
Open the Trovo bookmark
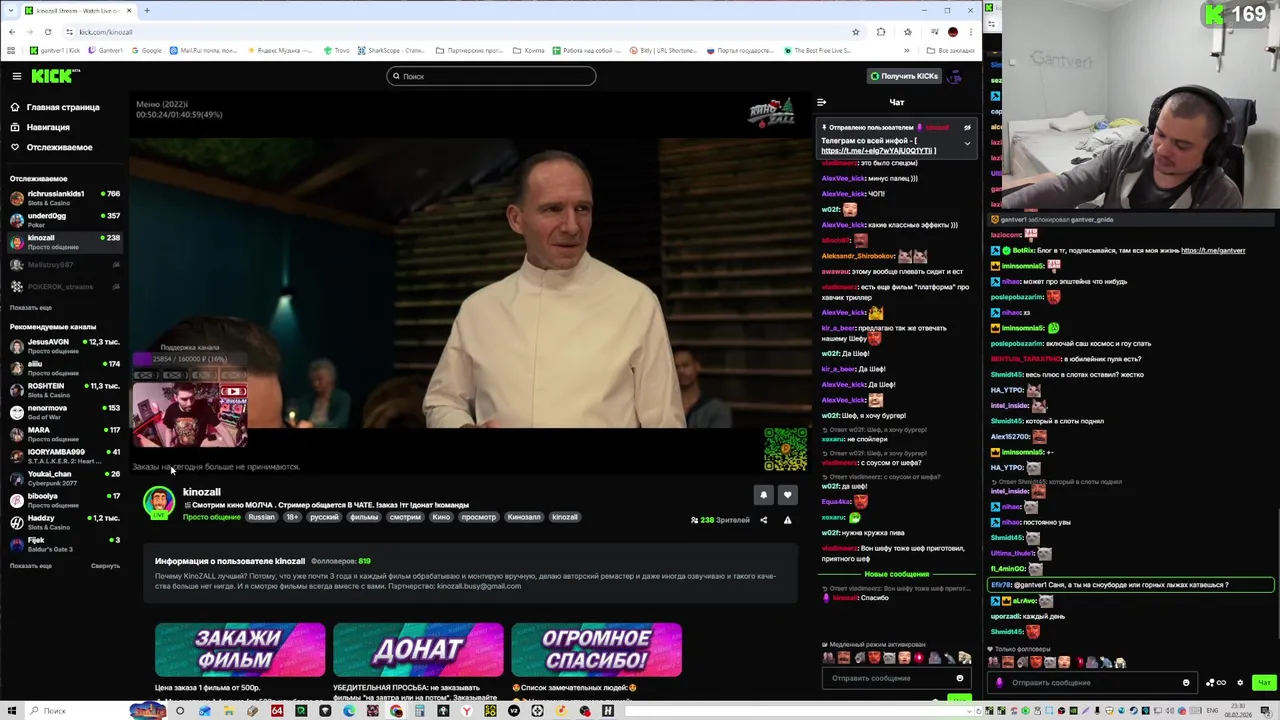(x=337, y=50)
